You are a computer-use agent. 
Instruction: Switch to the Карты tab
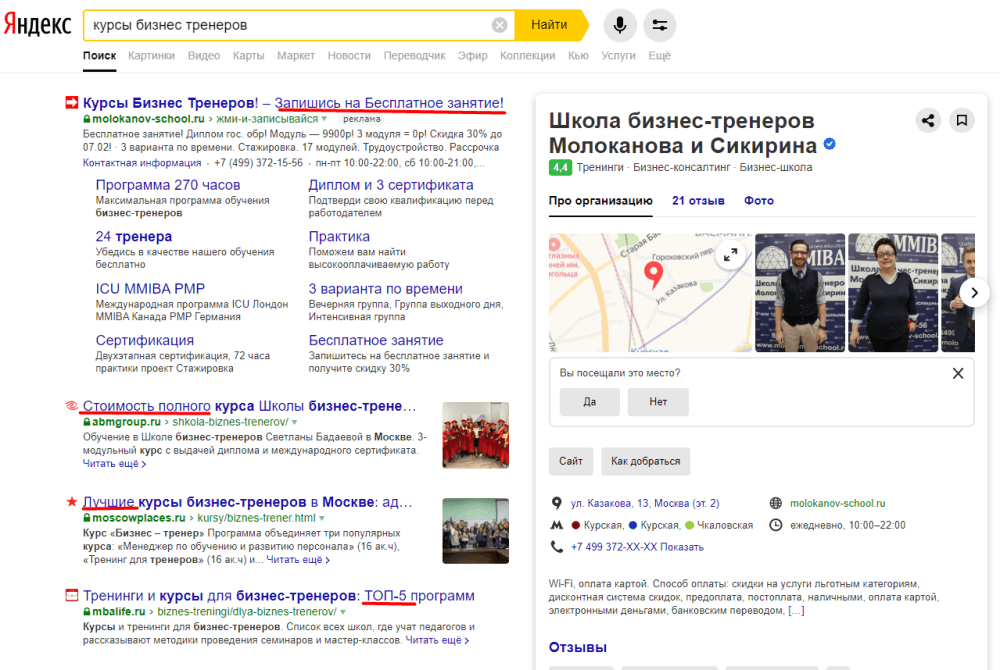click(249, 55)
